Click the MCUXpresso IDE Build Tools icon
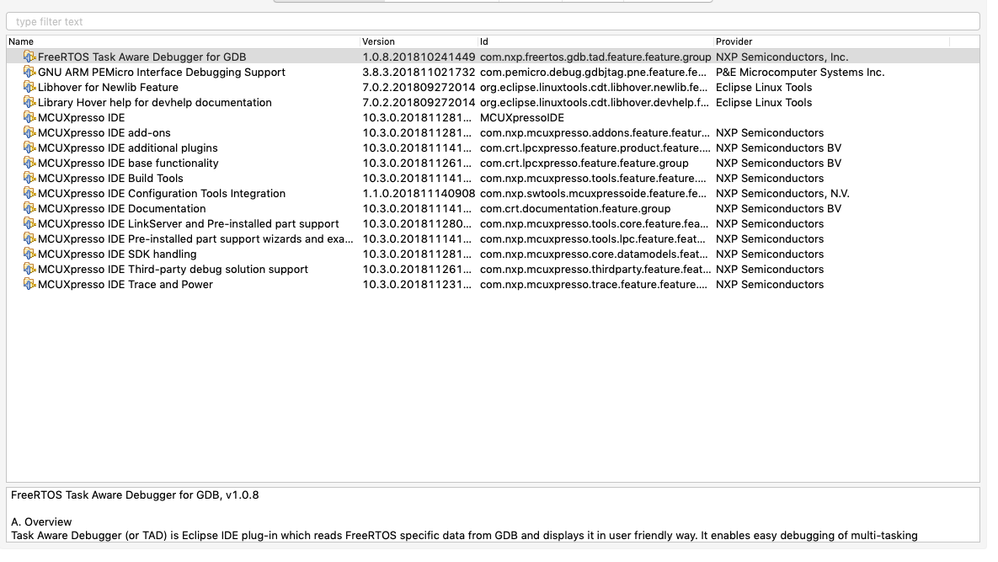Image resolution: width=998 pixels, height=562 pixels. click(29, 178)
